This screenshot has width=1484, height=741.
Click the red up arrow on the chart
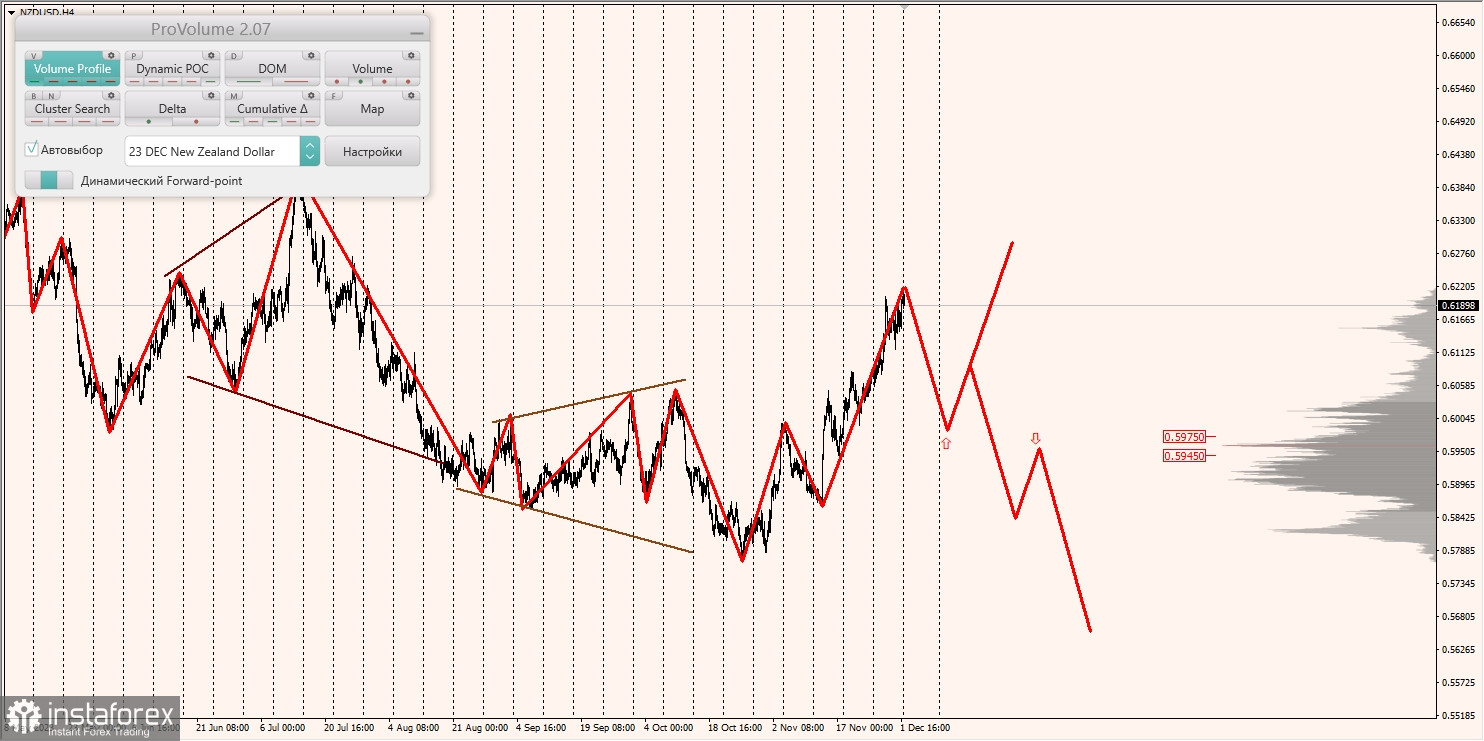[946, 442]
